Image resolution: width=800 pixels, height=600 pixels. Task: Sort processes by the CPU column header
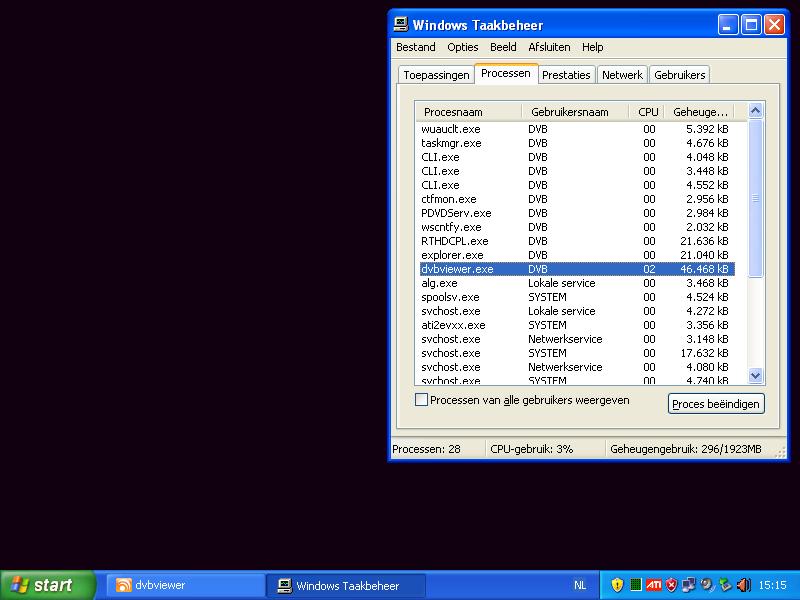click(x=648, y=112)
